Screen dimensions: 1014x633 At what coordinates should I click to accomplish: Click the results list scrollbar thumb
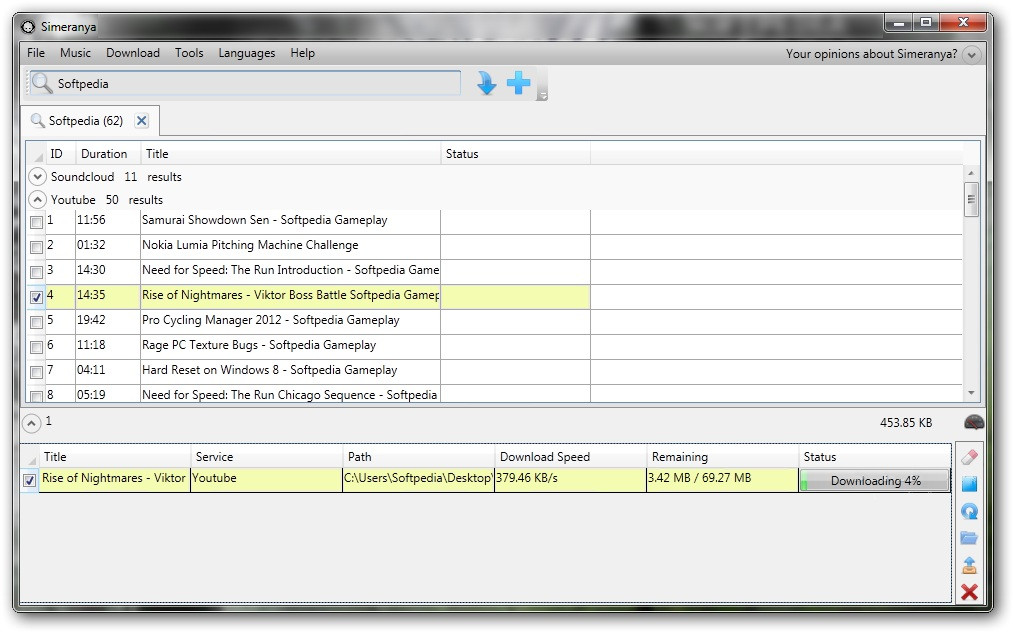tap(971, 198)
